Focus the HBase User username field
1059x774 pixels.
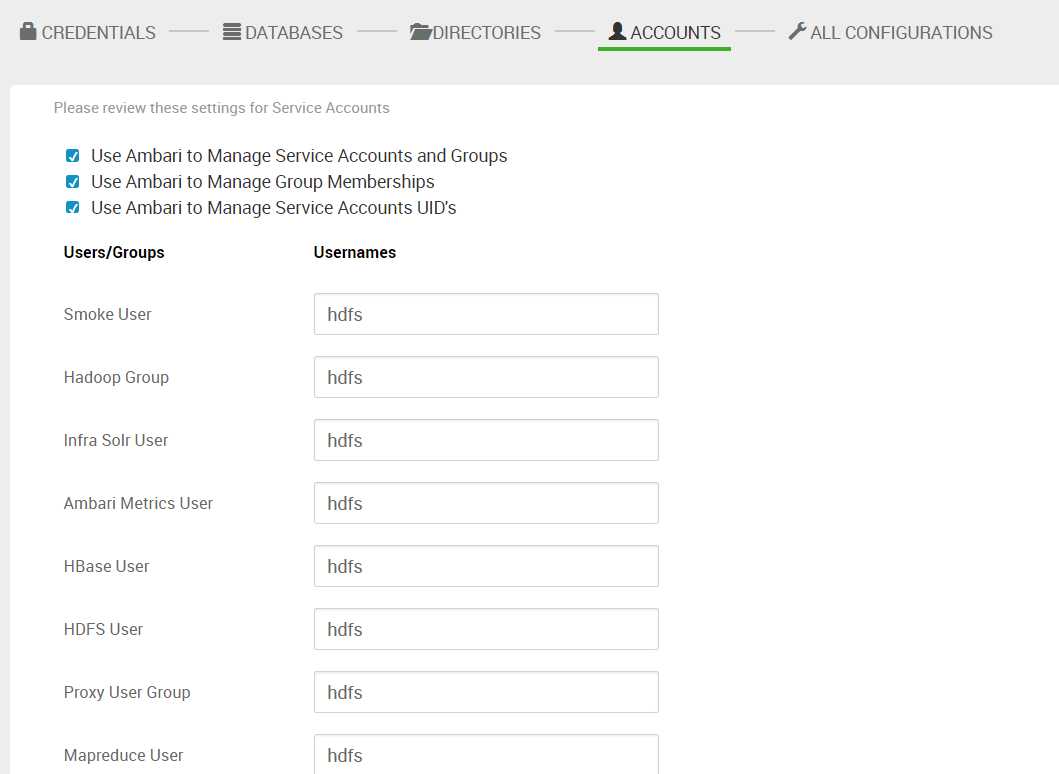point(486,566)
